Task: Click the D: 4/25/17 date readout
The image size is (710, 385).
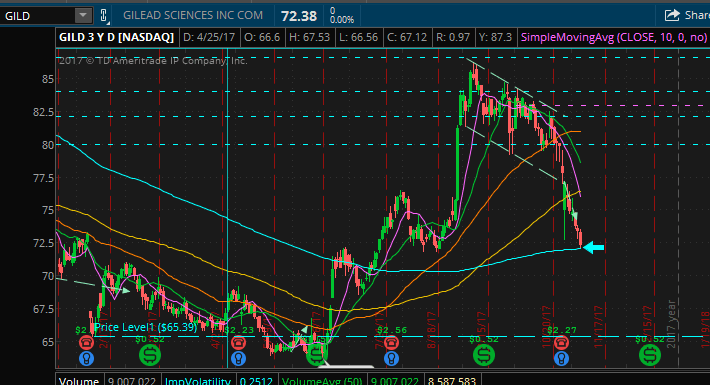Action: tap(209, 37)
